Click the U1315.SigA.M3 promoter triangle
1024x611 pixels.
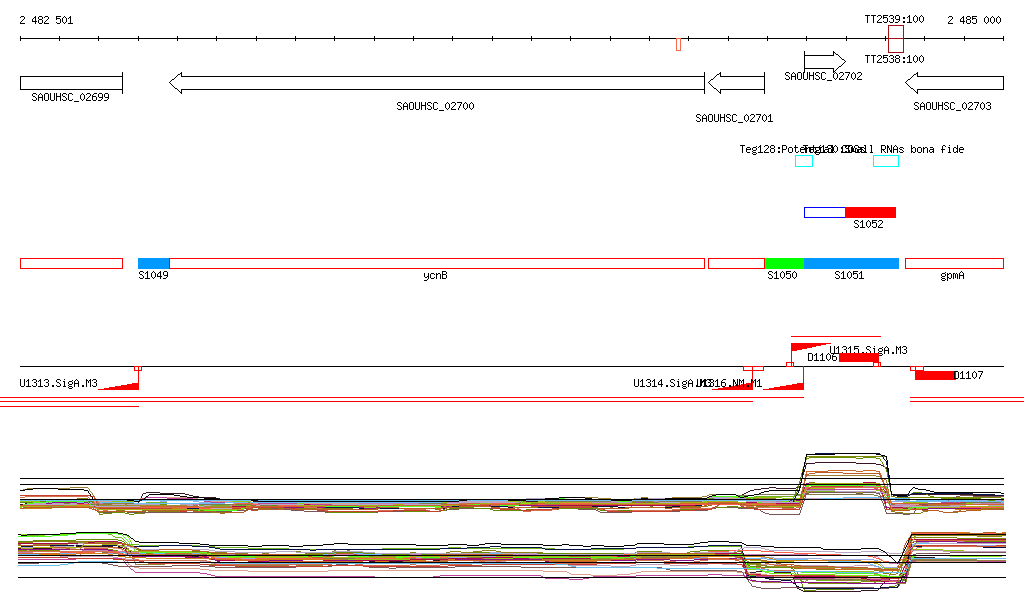coord(810,348)
